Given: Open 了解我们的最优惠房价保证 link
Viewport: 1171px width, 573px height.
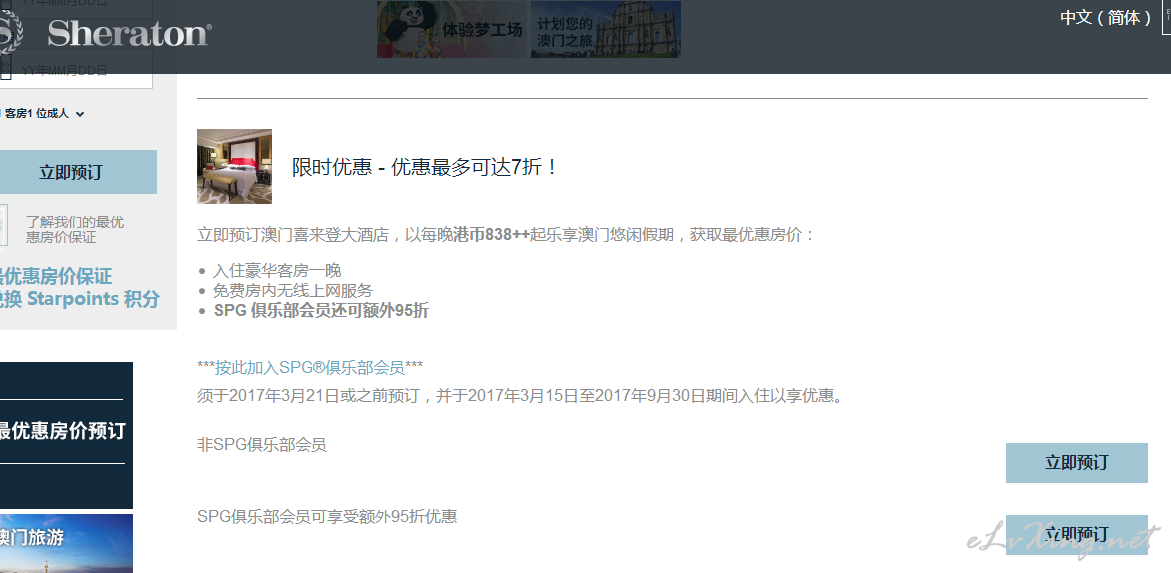Looking at the screenshot, I should pyautogui.click(x=74, y=229).
